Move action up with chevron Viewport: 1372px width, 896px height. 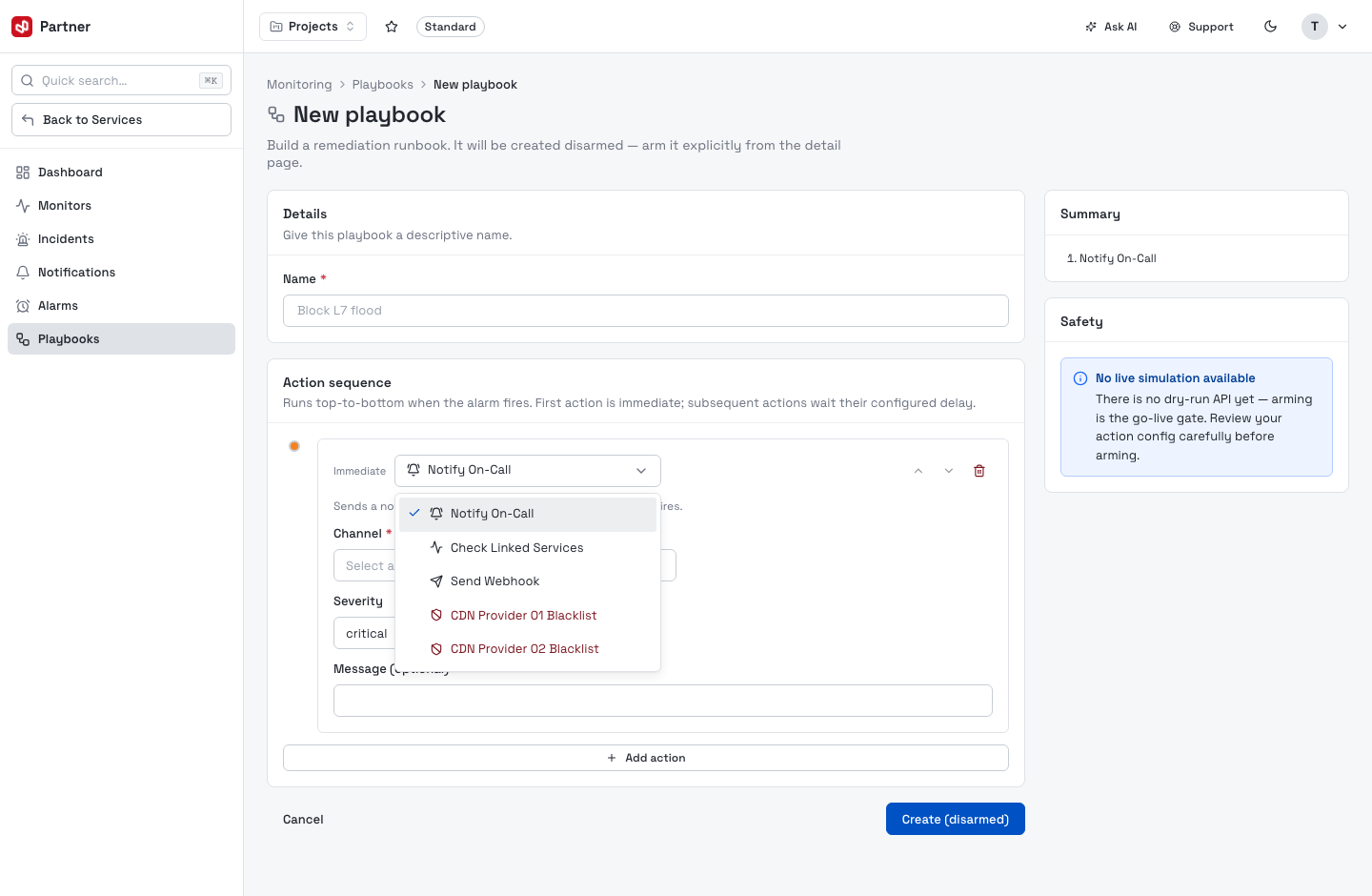coord(918,471)
